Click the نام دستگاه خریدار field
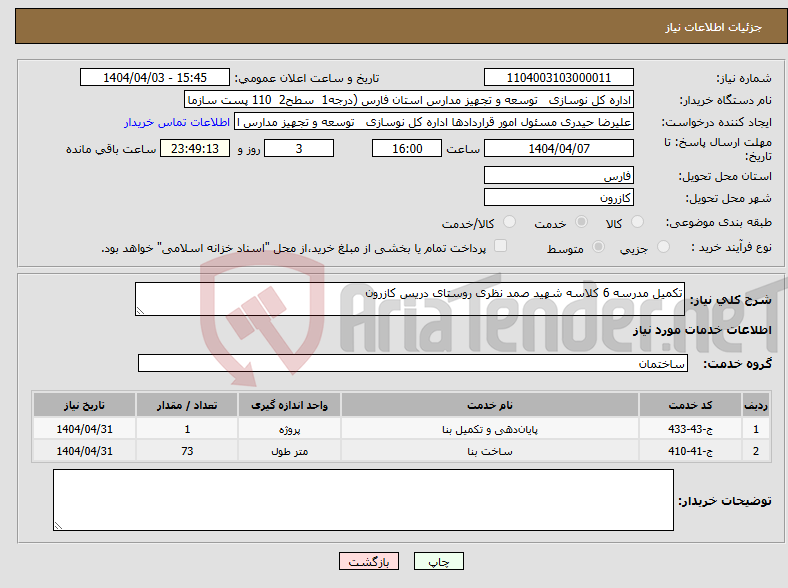 point(409,100)
